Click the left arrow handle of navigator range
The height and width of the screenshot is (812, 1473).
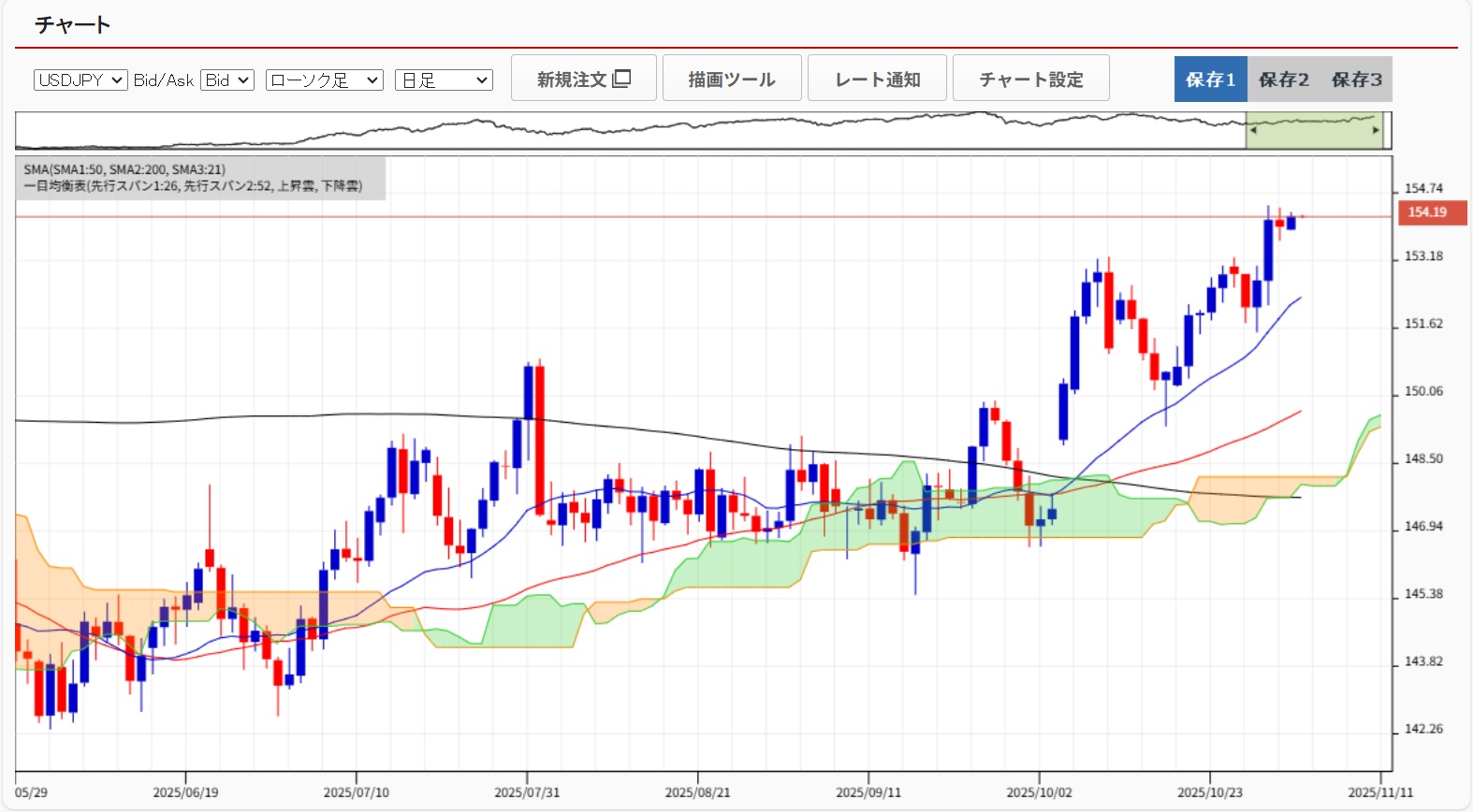click(1253, 130)
